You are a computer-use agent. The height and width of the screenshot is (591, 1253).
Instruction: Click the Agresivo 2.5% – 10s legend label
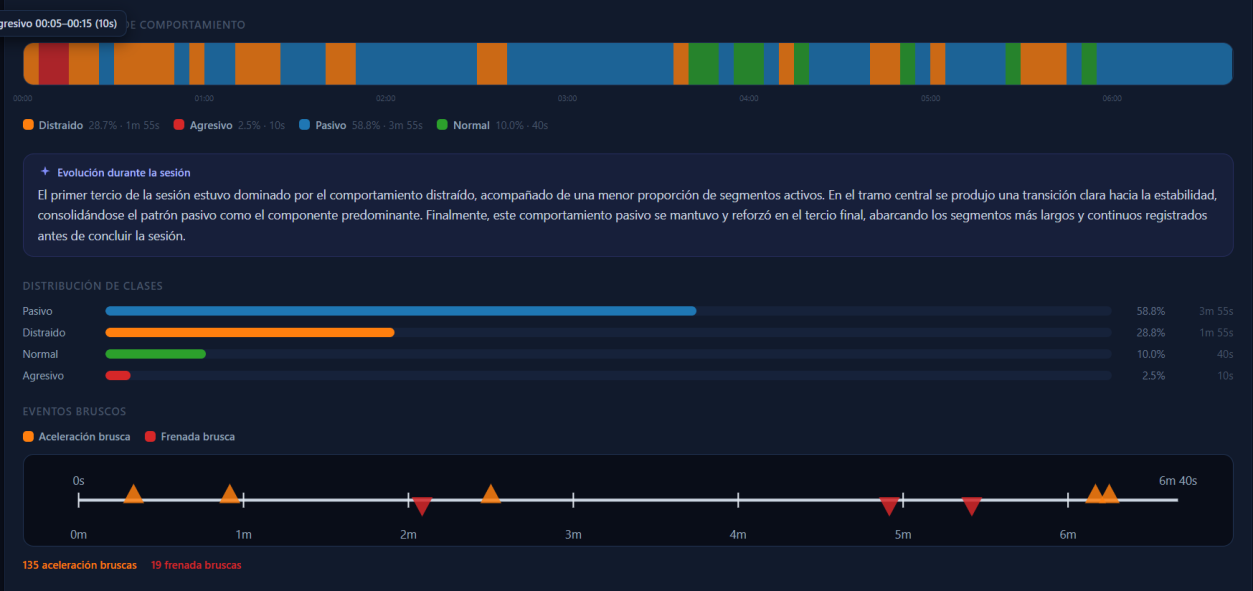(237, 126)
